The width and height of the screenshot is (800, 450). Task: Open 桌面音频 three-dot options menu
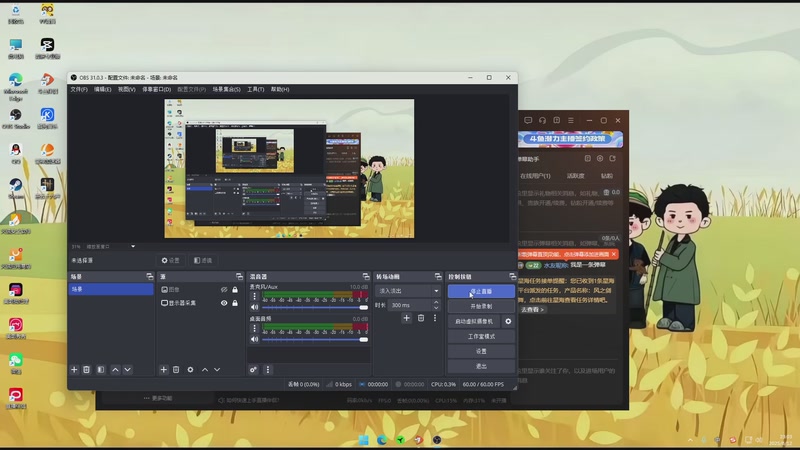pyautogui.click(x=255, y=329)
